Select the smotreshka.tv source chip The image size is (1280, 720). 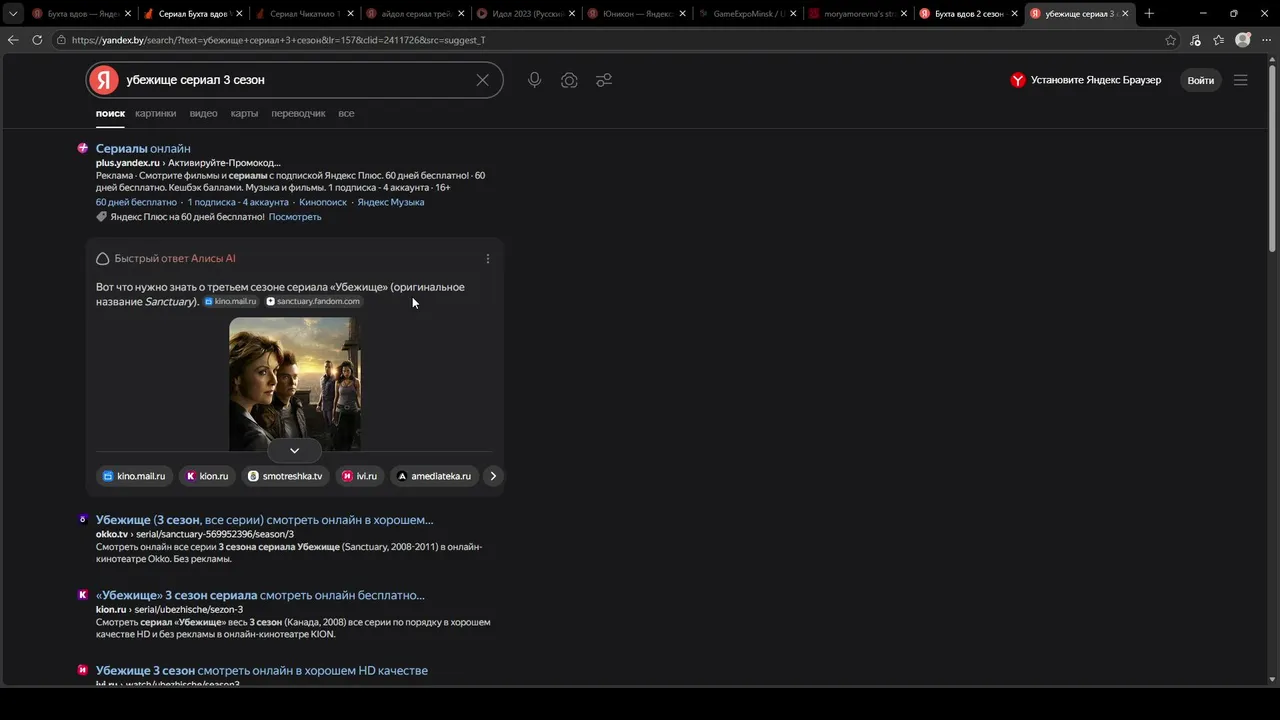coord(285,476)
